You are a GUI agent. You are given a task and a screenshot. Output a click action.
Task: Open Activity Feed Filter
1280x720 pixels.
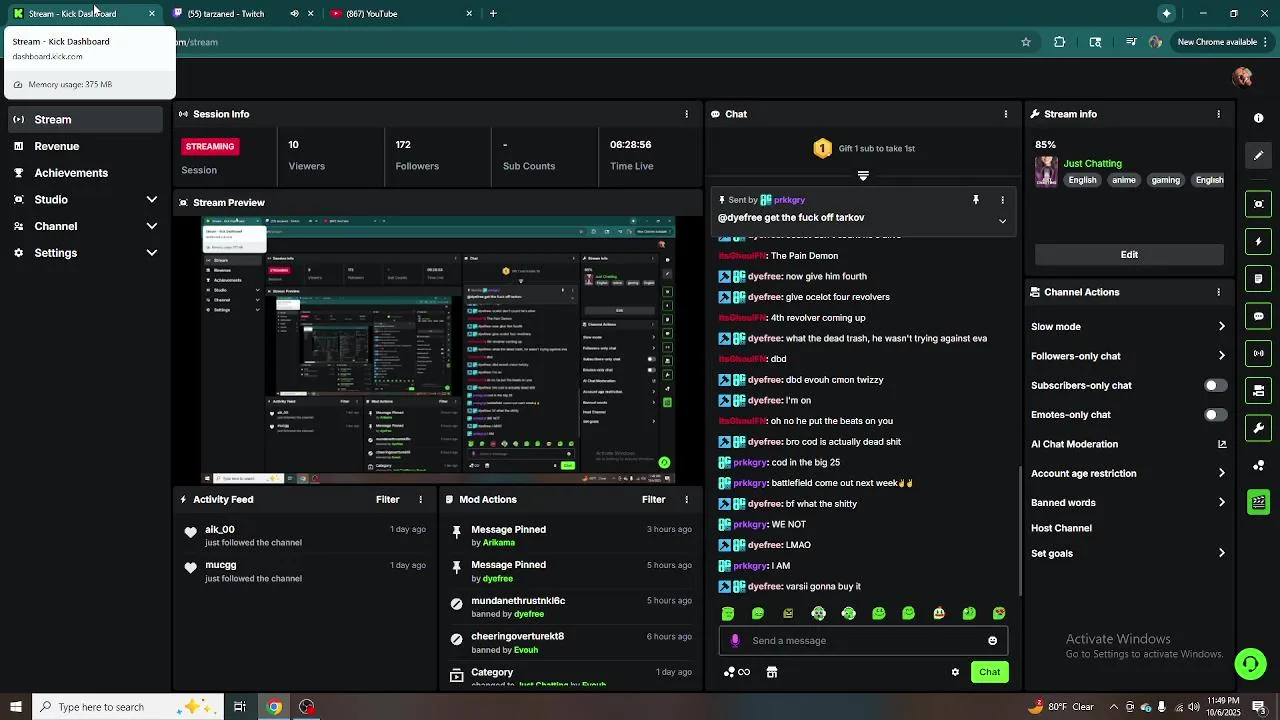(x=387, y=499)
